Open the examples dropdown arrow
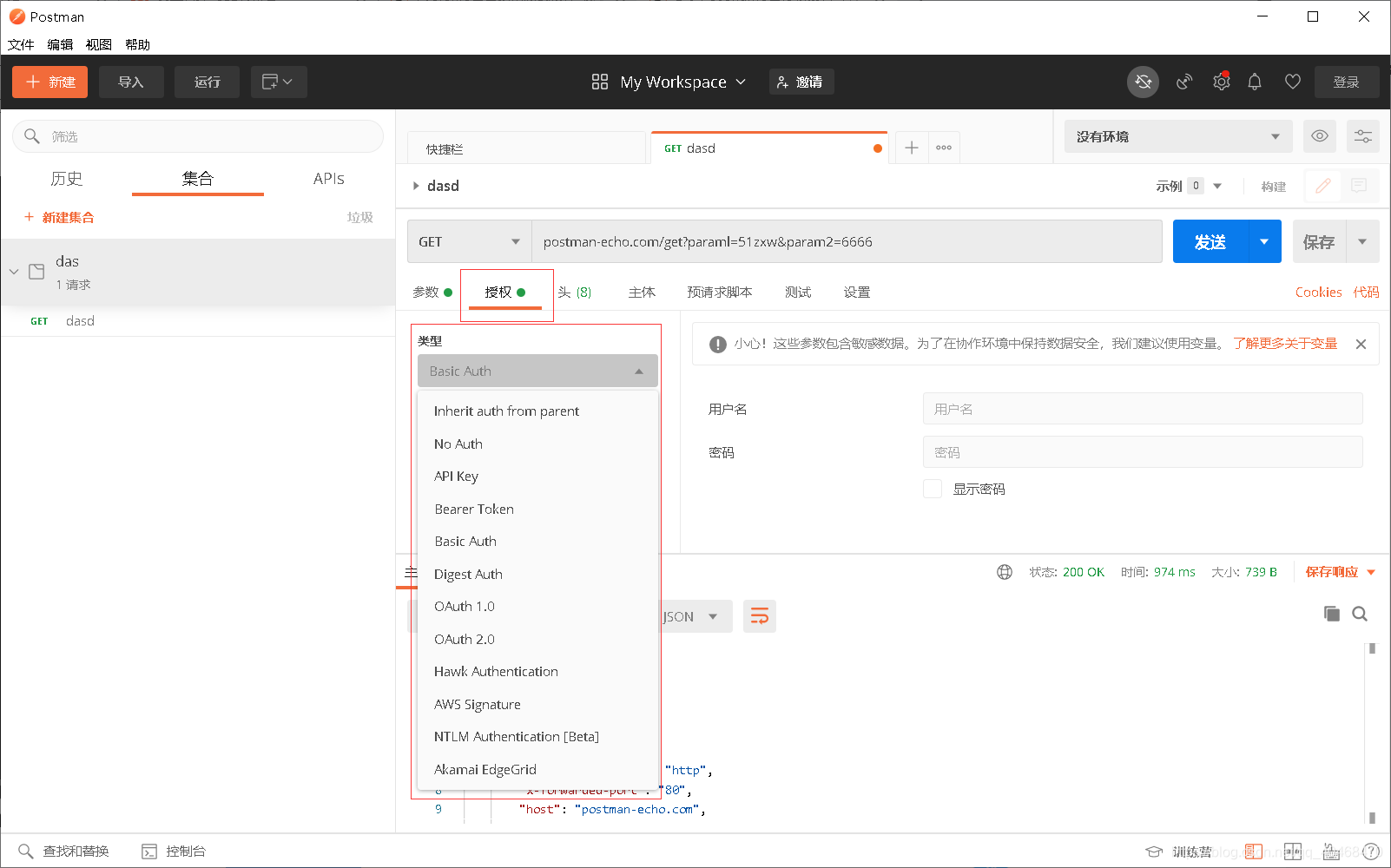This screenshot has width=1391, height=868. 1217,186
